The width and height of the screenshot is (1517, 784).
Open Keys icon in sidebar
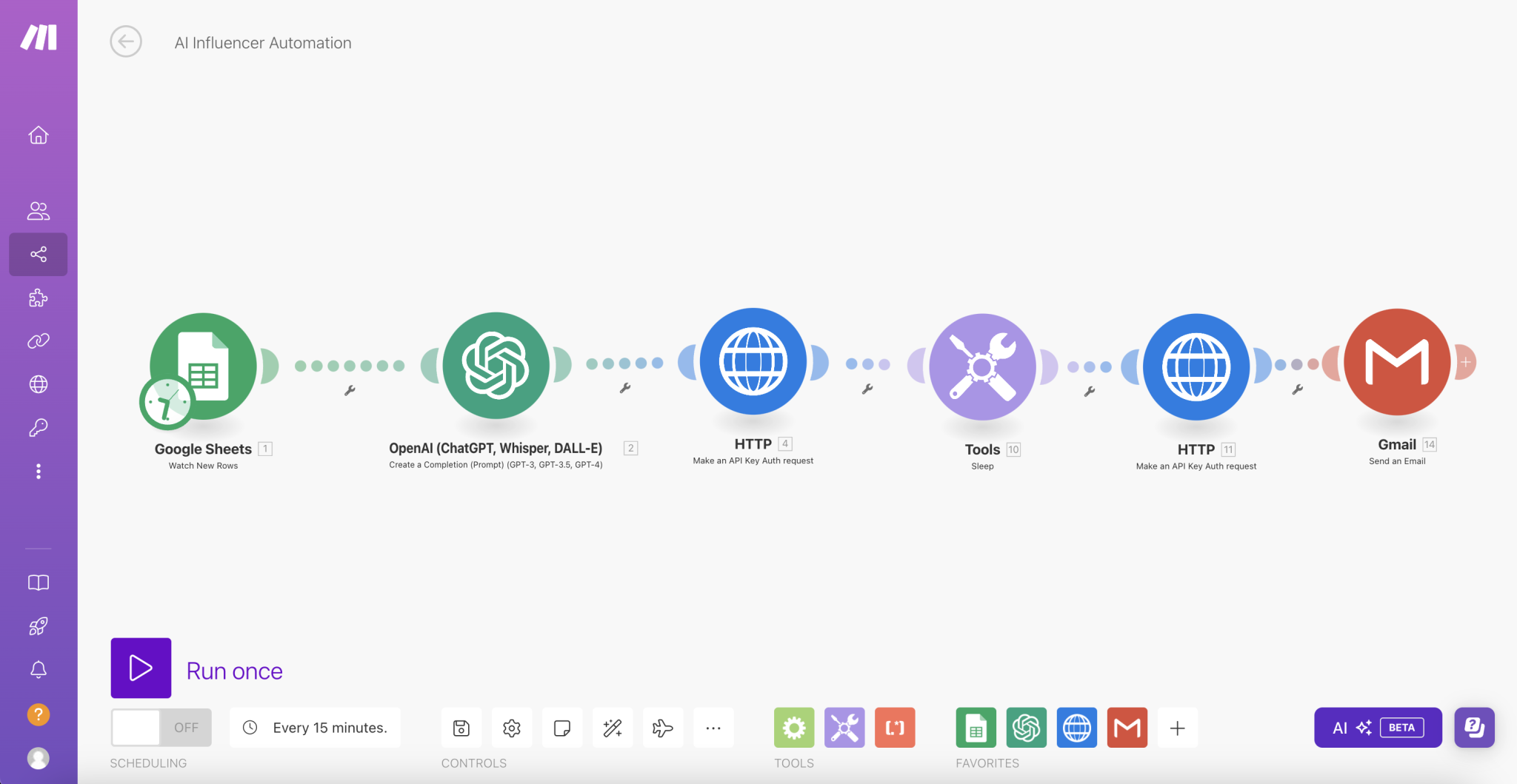pos(39,427)
